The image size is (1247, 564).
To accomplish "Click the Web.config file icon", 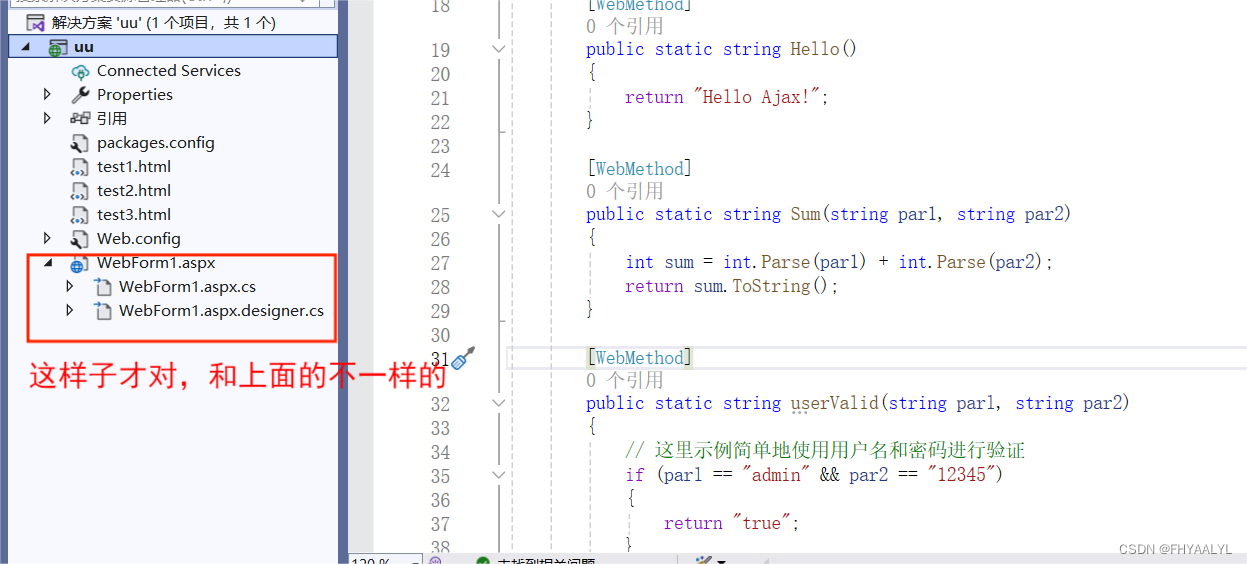I will point(80,239).
